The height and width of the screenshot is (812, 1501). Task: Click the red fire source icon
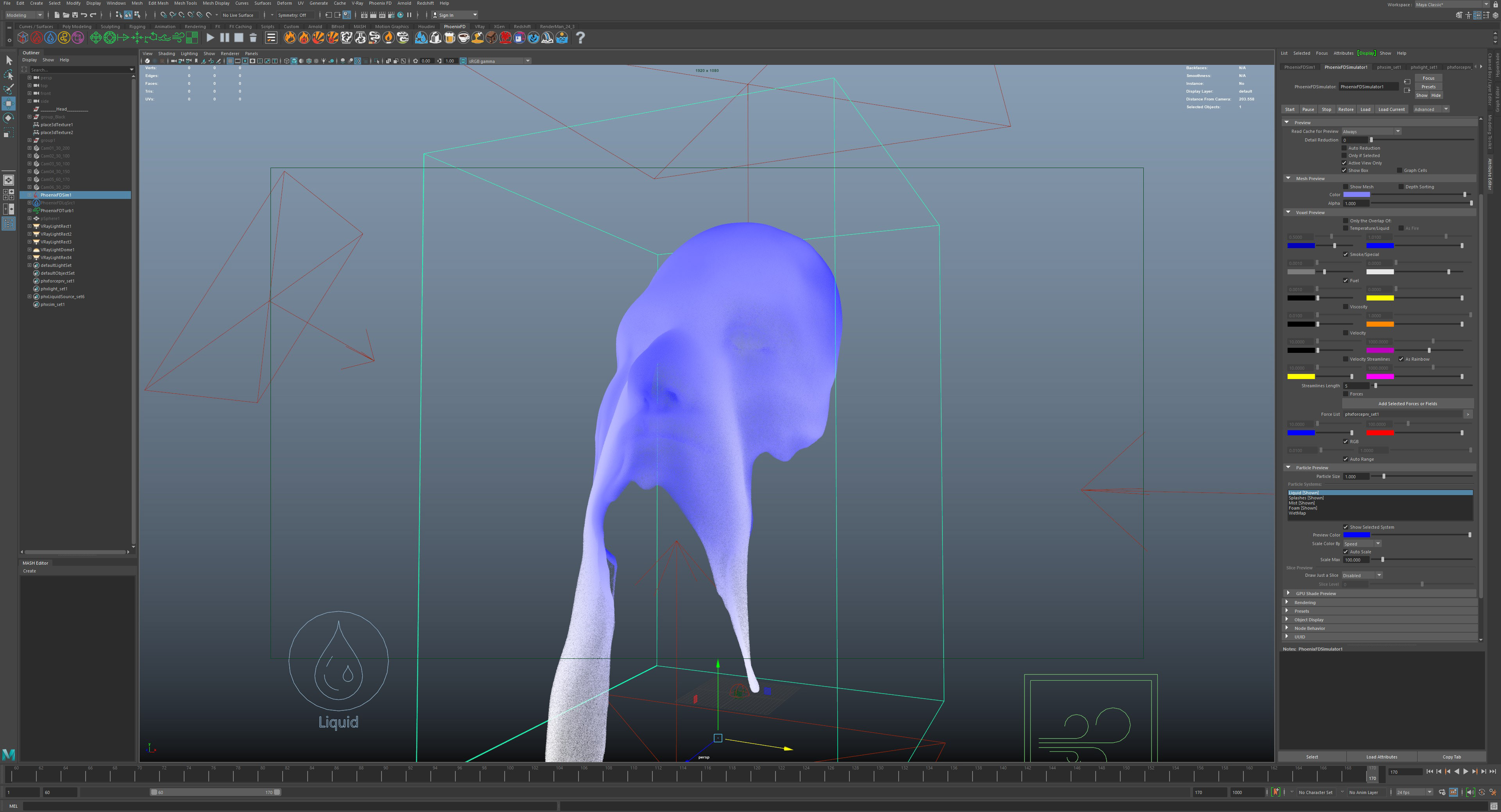click(36, 38)
